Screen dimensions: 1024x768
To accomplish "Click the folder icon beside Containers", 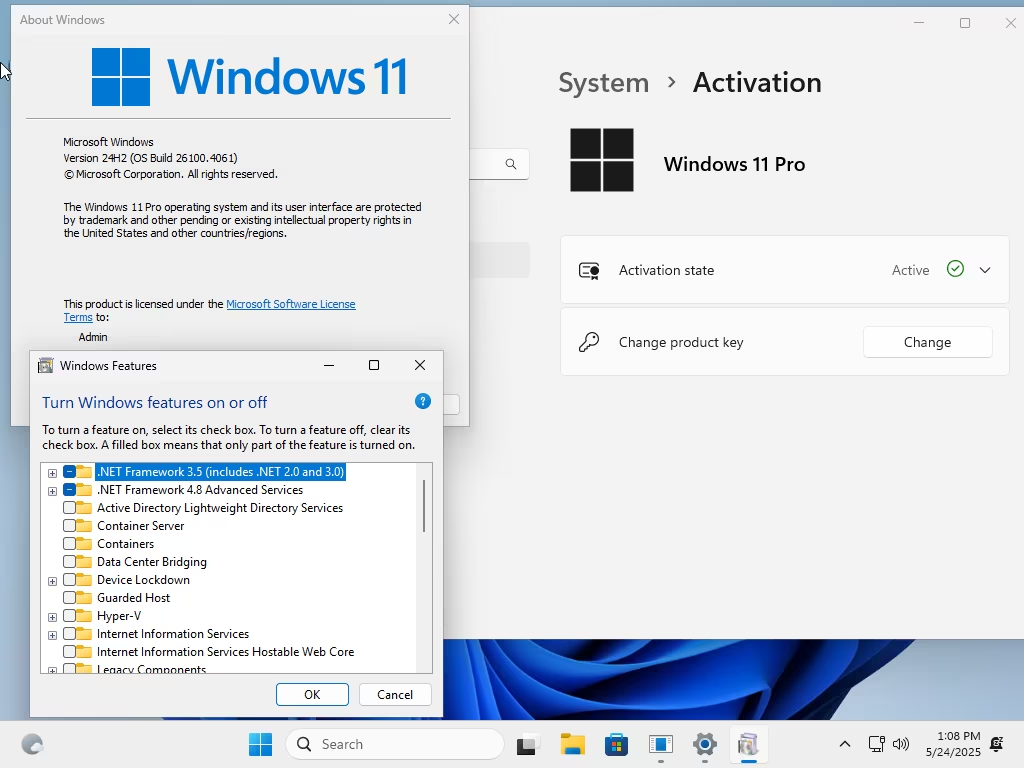I will click(x=84, y=544).
